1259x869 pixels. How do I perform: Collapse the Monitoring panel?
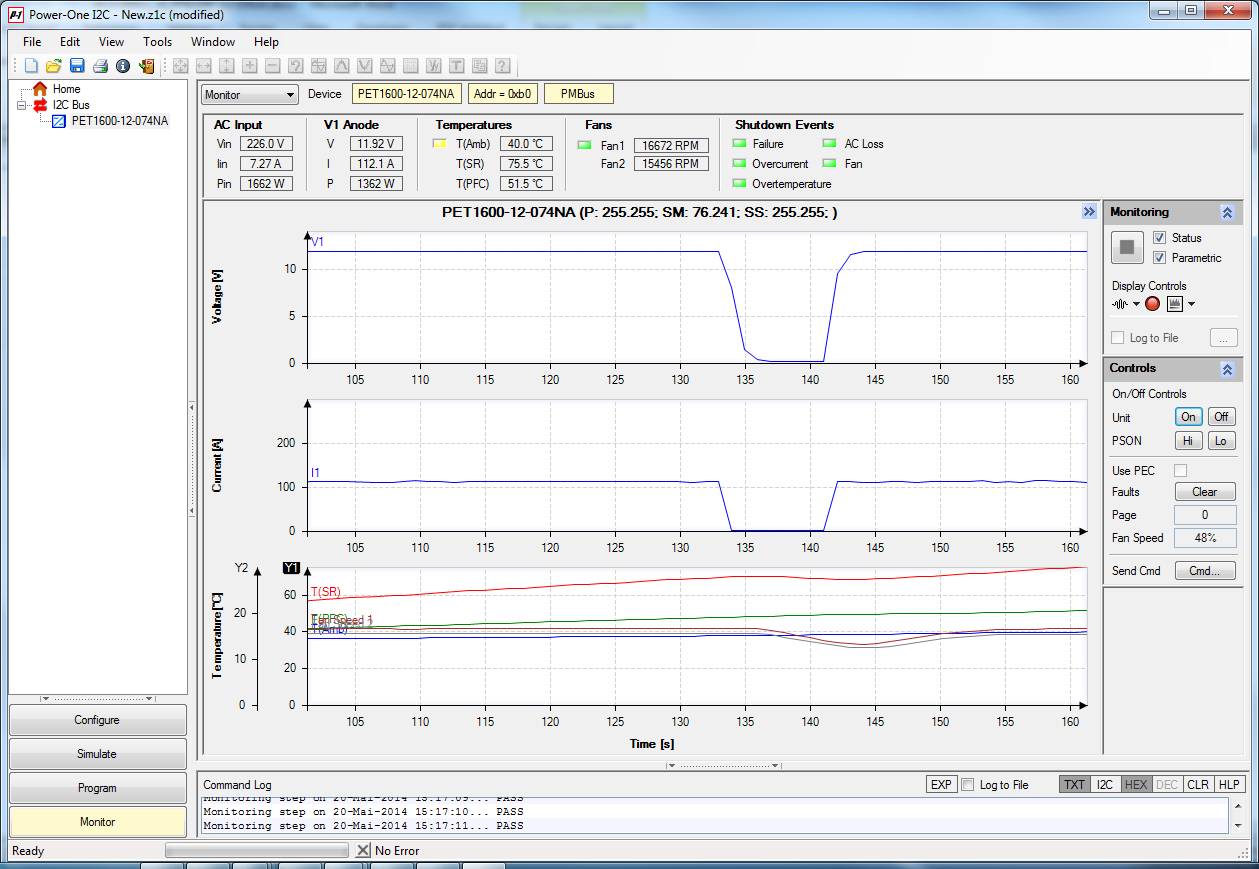(1227, 213)
